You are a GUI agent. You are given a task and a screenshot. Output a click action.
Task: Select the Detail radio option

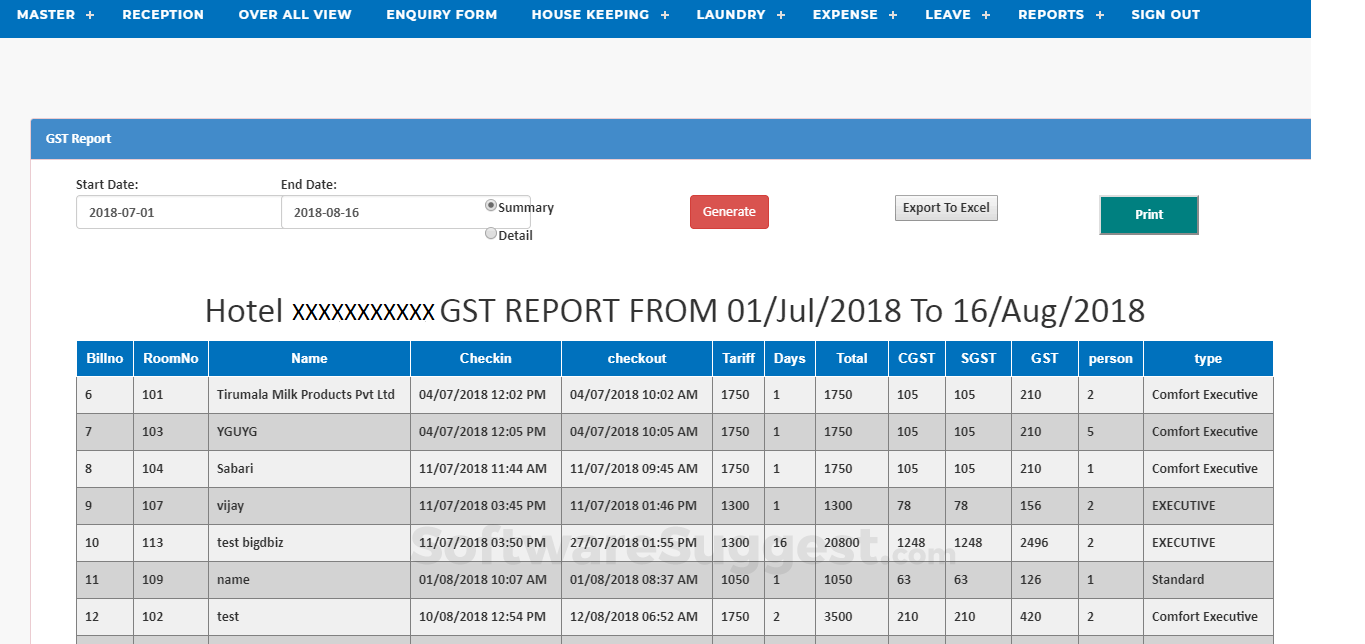click(491, 234)
